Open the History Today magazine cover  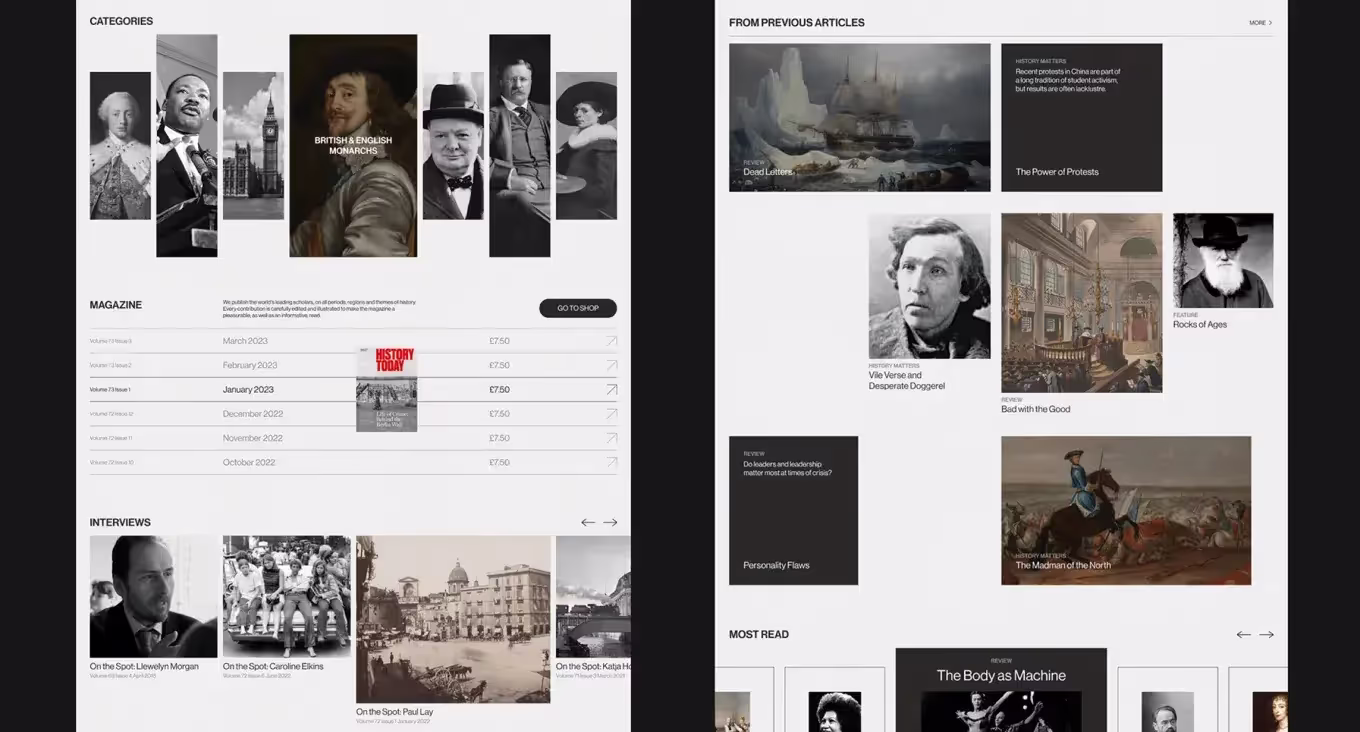point(387,389)
